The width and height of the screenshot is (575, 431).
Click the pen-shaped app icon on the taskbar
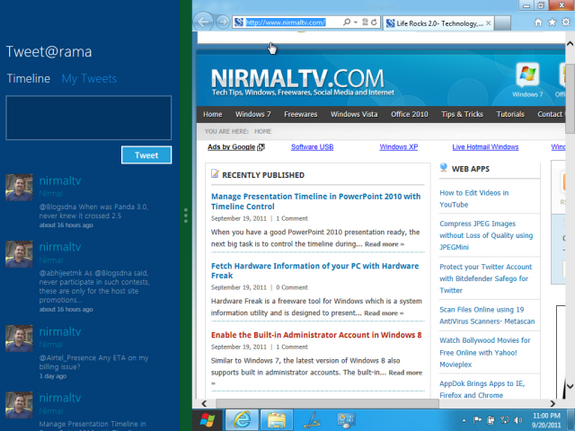312,420
